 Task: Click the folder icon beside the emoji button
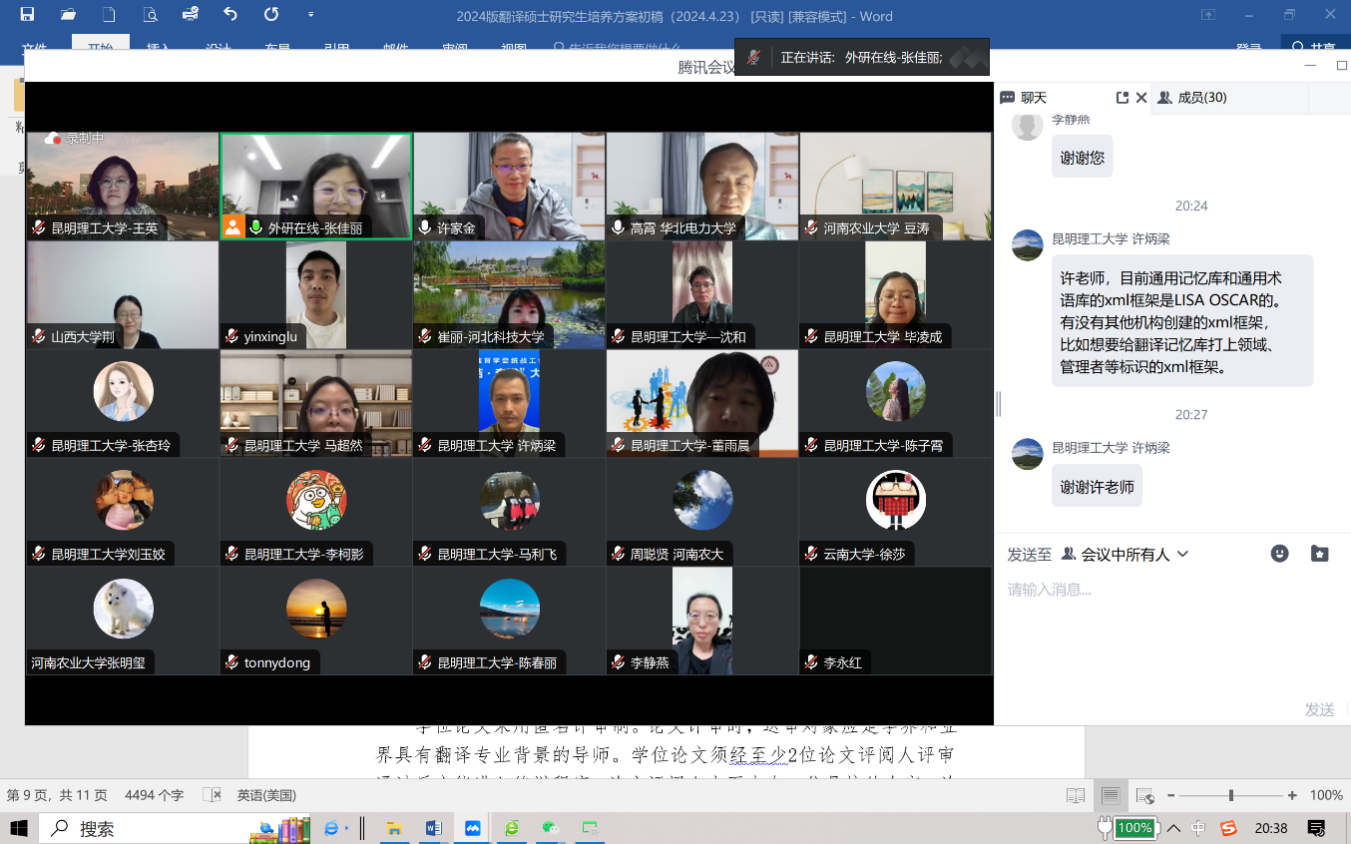(x=1320, y=553)
